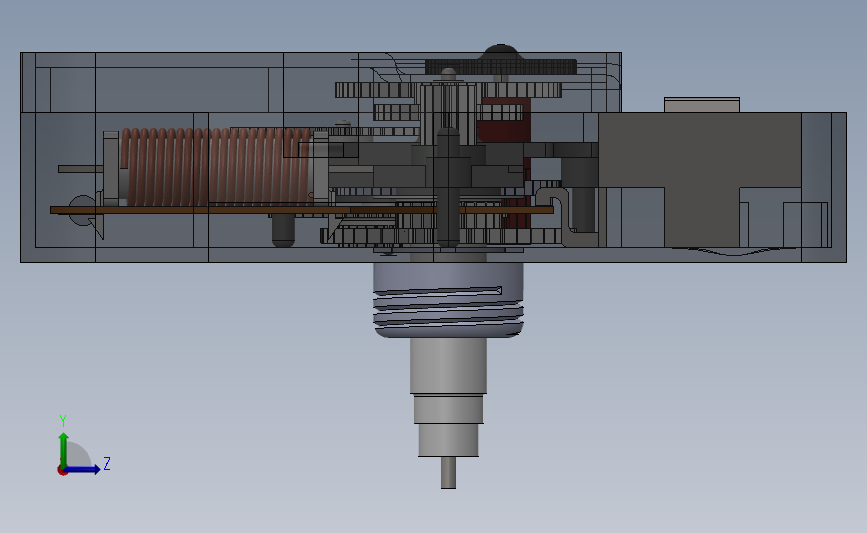Select the brown circuit board strip

[302, 210]
